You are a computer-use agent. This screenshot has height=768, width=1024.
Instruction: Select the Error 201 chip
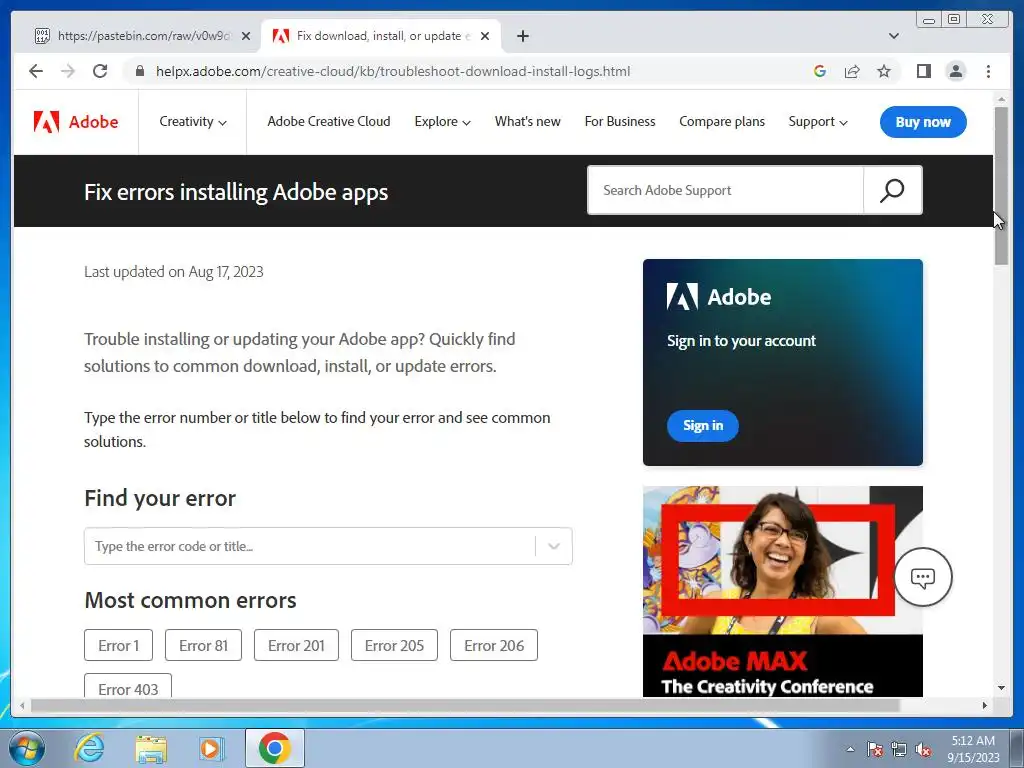[x=296, y=645]
